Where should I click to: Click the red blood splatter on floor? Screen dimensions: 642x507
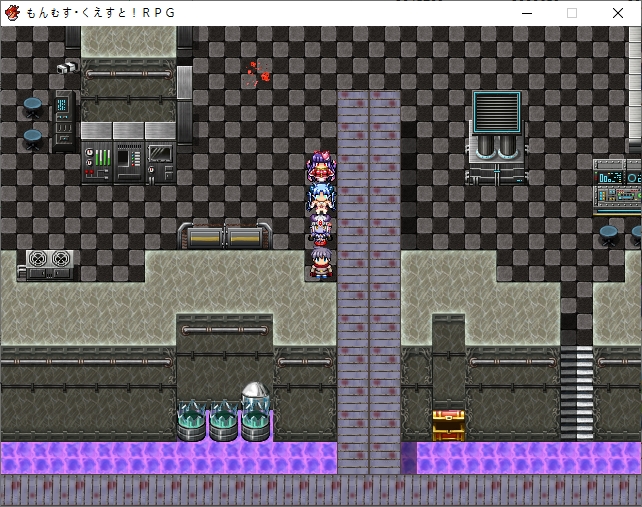[x=258, y=74]
